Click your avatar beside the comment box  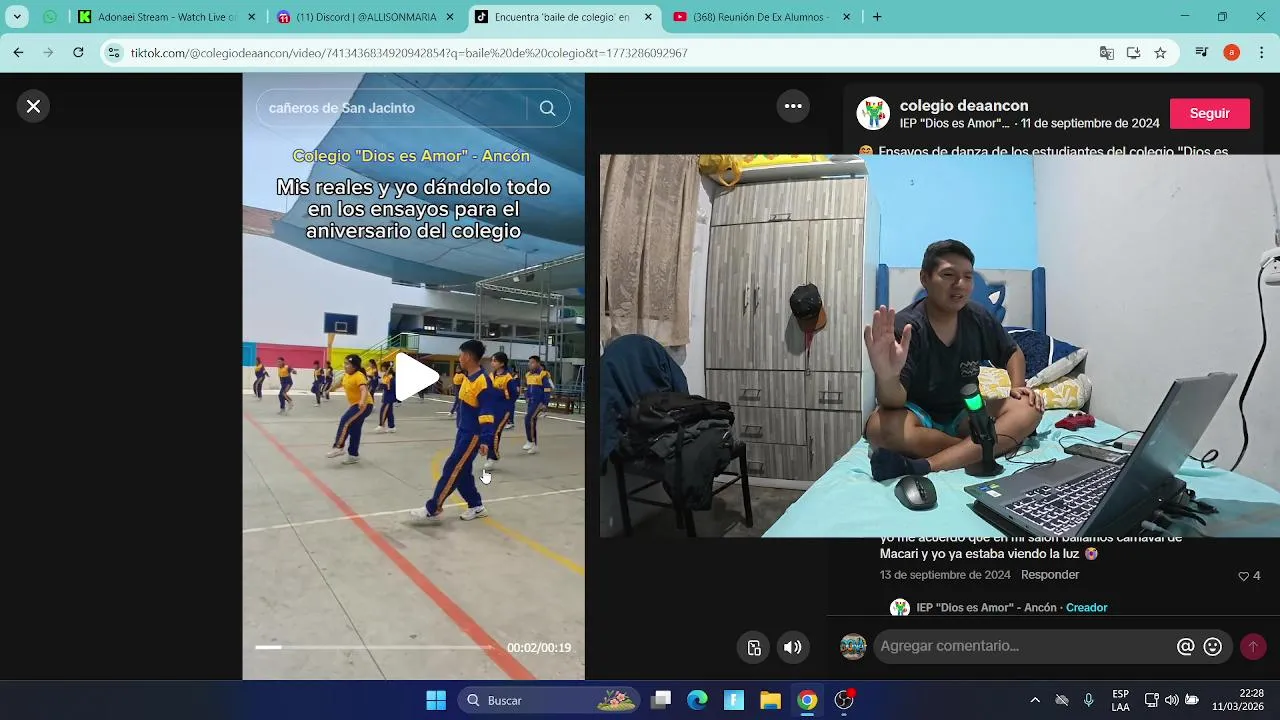click(853, 647)
